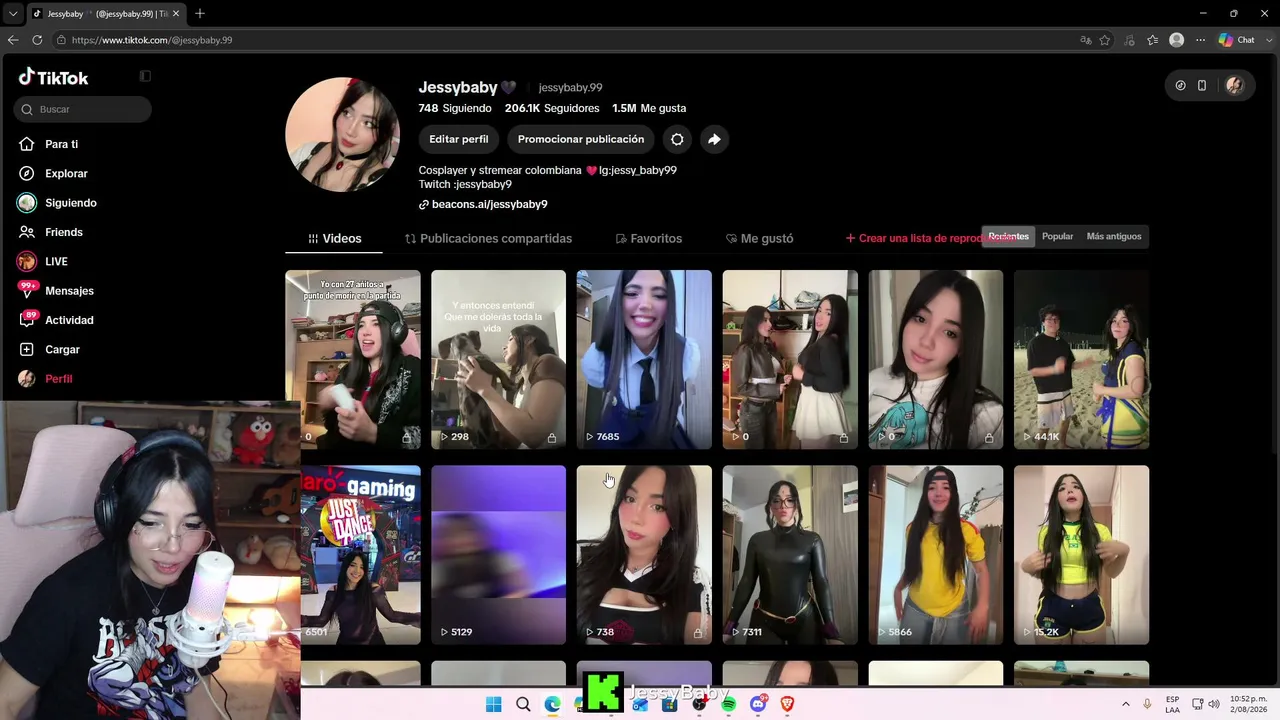This screenshot has width=1280, height=720.
Task: Click the TikTok logo in the sidebar
Action: click(x=54, y=77)
